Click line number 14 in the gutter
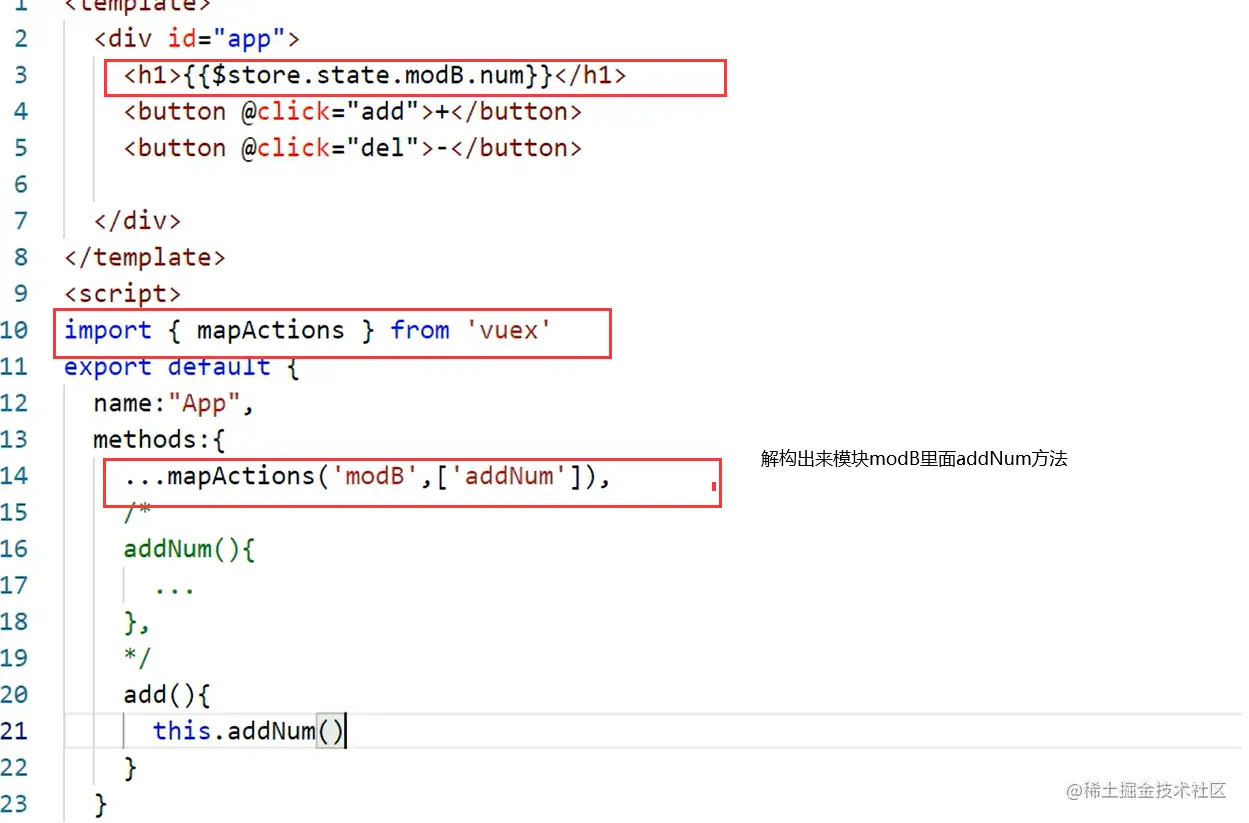 [x=14, y=475]
